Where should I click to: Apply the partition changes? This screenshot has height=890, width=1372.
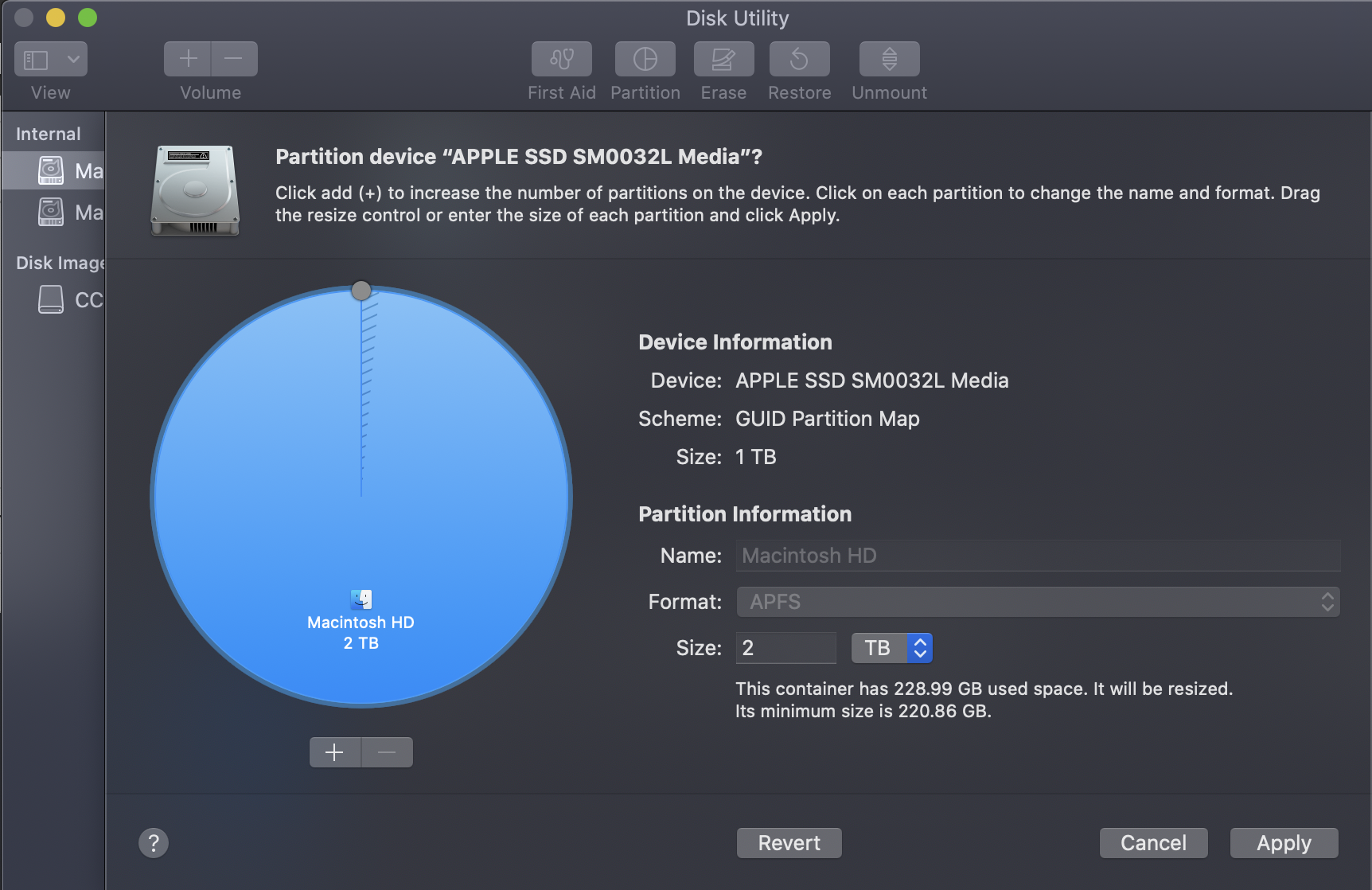pyautogui.click(x=1283, y=842)
